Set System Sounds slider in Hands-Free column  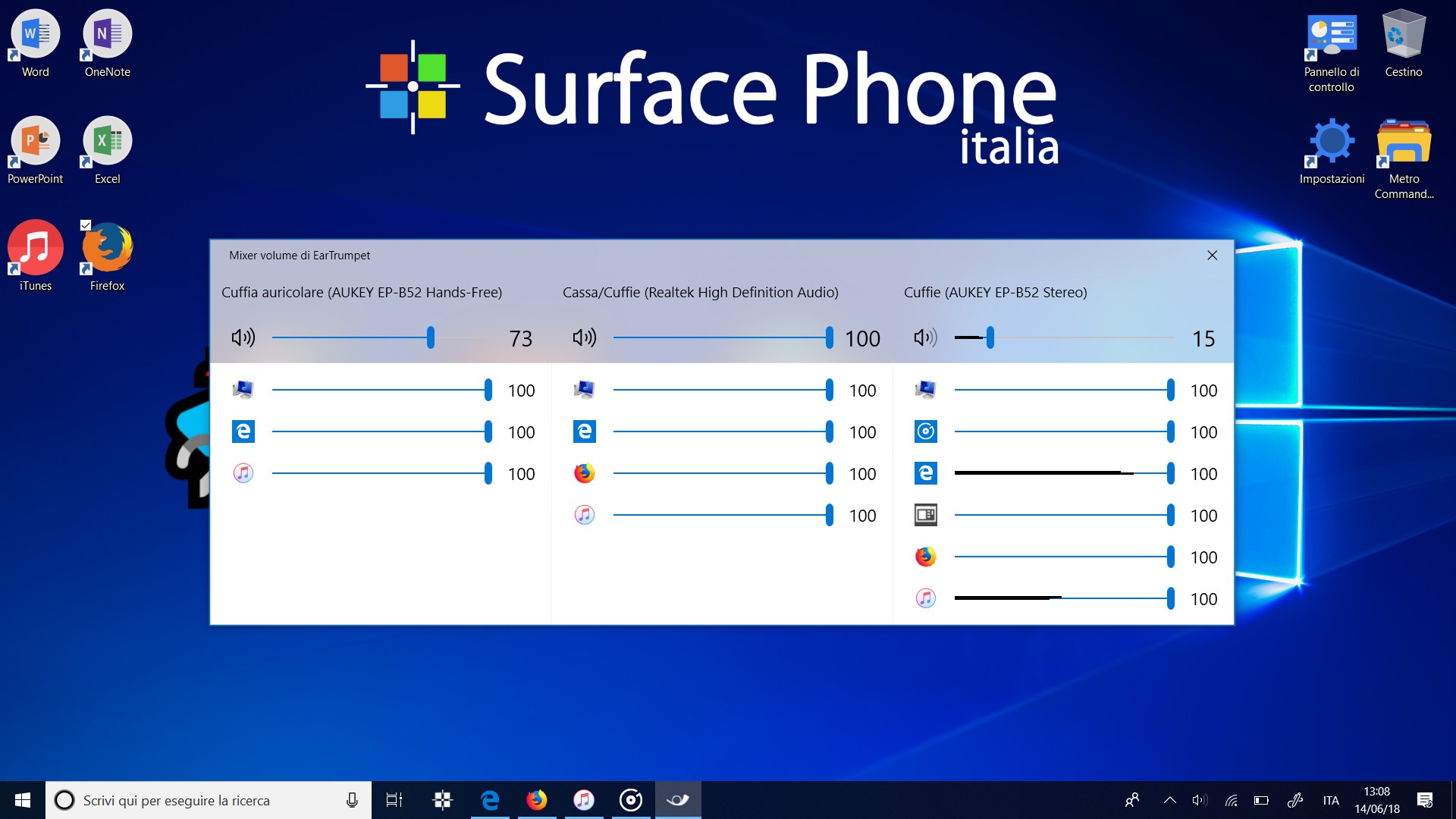point(382,390)
